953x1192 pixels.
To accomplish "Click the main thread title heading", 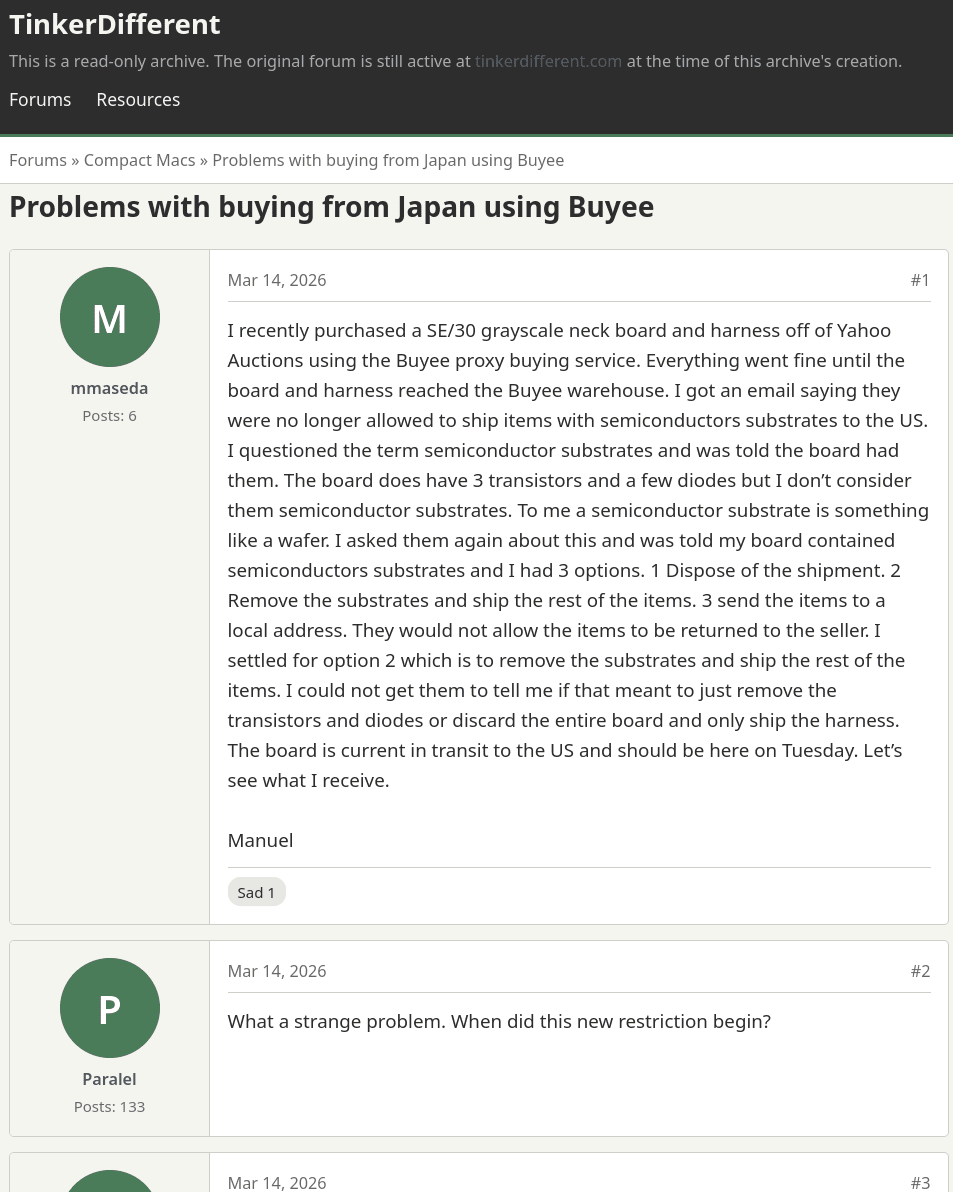I will [331, 207].
